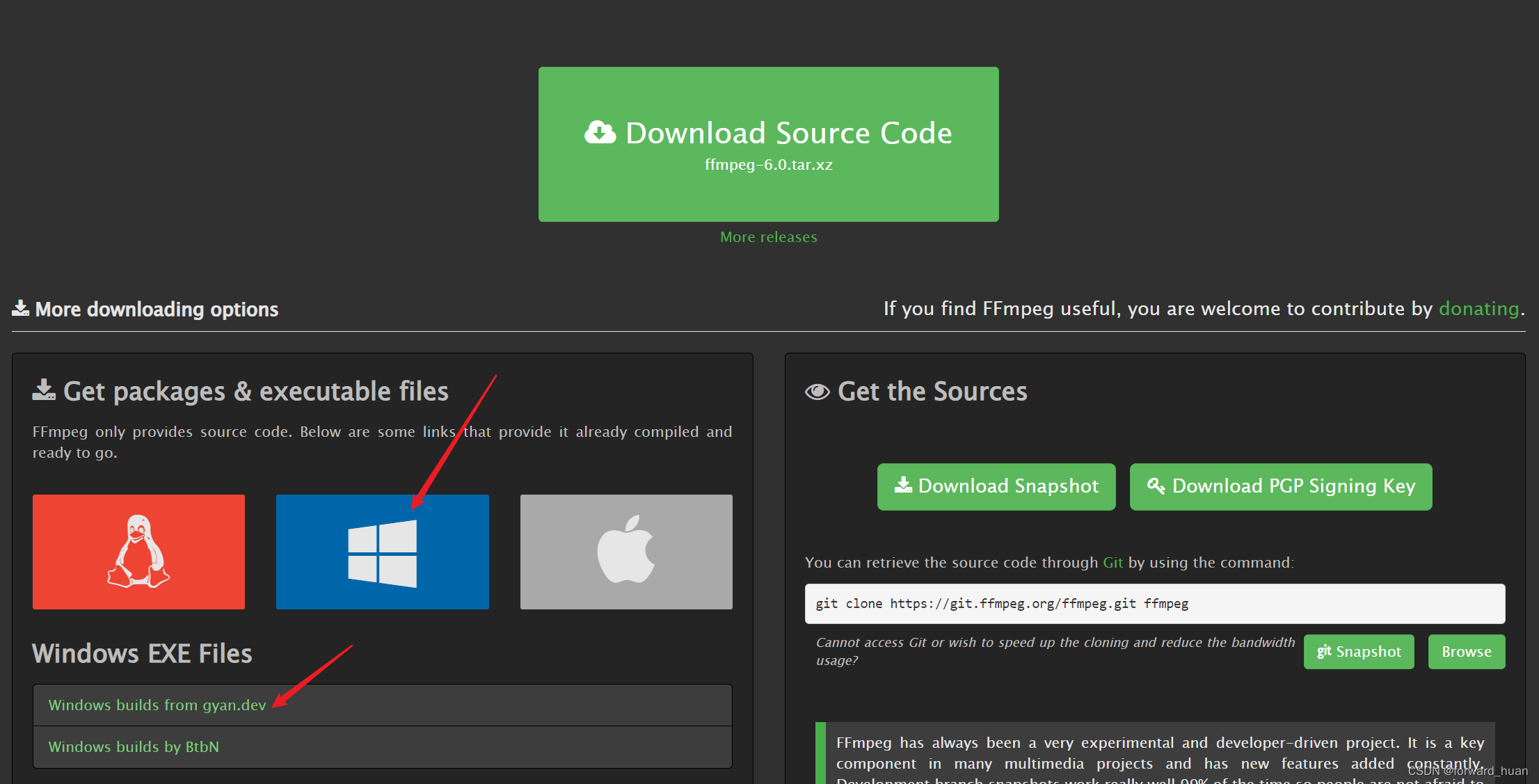This screenshot has width=1539, height=784.
Task: Click the key icon on PGP Signing Key button
Action: click(x=1156, y=486)
